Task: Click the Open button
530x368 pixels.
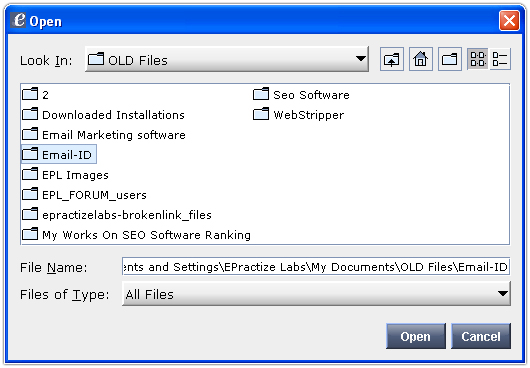Action: pos(416,336)
